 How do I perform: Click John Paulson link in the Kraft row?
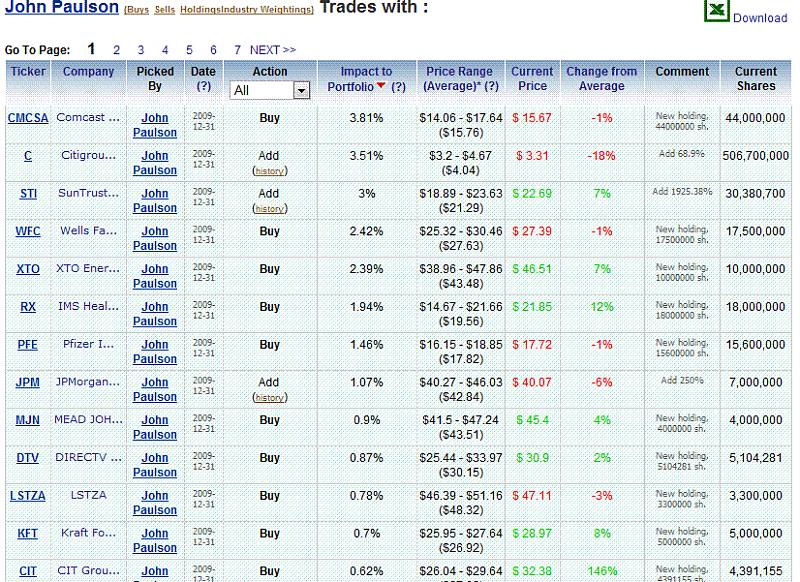pyautogui.click(x=155, y=540)
